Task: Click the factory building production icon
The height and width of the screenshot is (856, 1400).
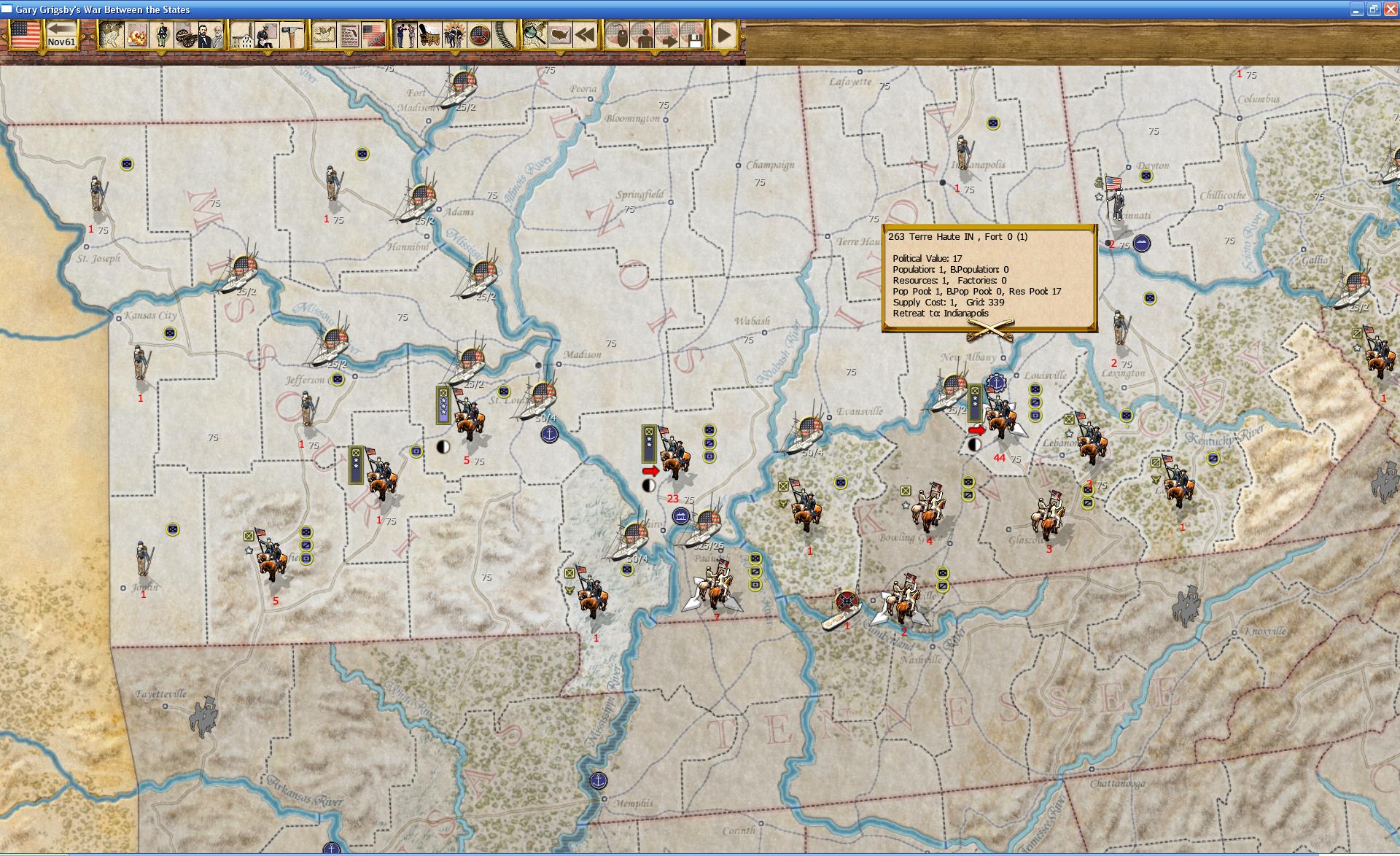Action: click(x=243, y=34)
